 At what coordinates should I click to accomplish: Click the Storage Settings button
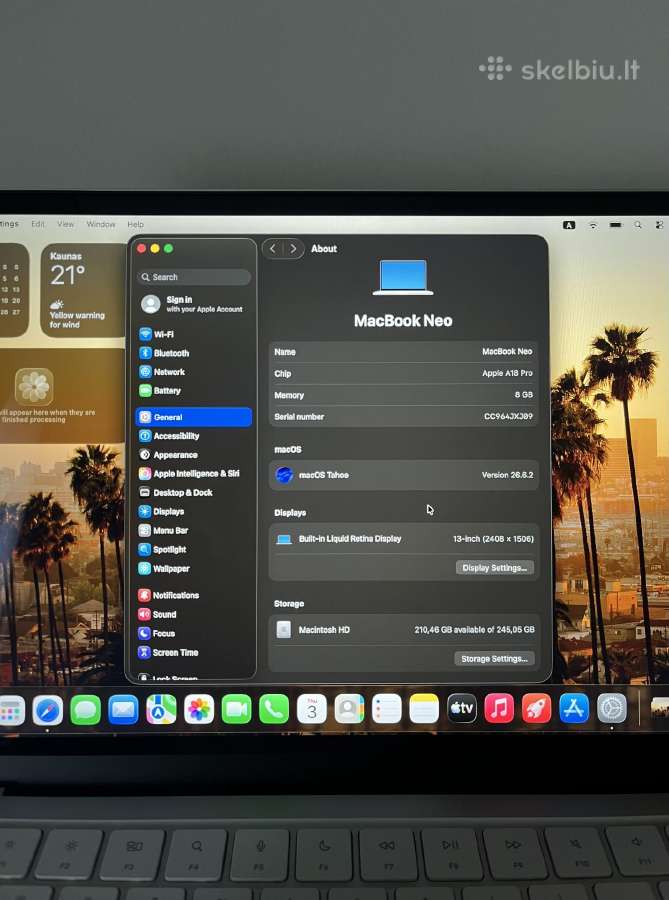tap(495, 659)
